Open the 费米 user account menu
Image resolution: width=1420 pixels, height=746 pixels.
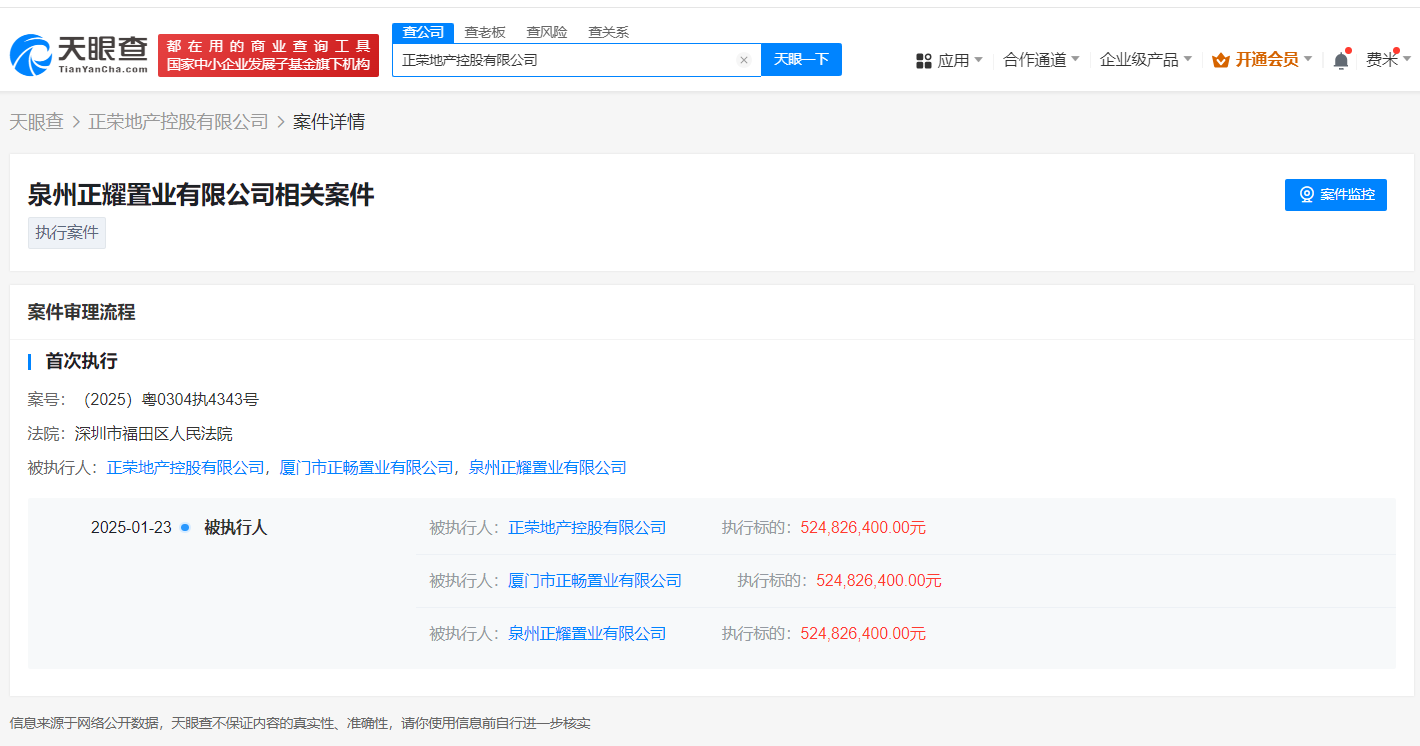[x=1388, y=60]
